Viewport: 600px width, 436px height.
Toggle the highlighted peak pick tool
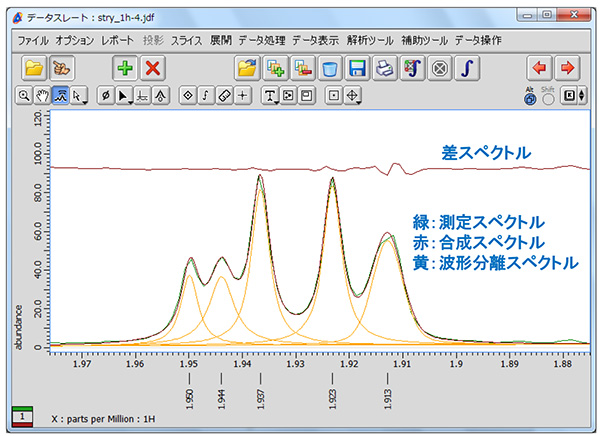click(x=59, y=95)
